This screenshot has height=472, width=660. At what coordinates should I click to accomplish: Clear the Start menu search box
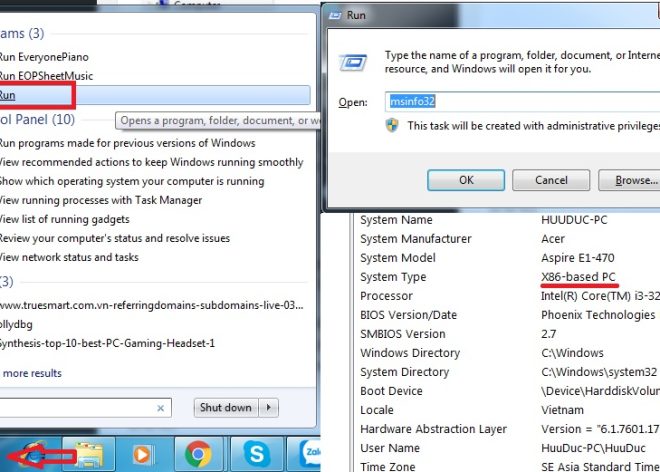coord(160,408)
